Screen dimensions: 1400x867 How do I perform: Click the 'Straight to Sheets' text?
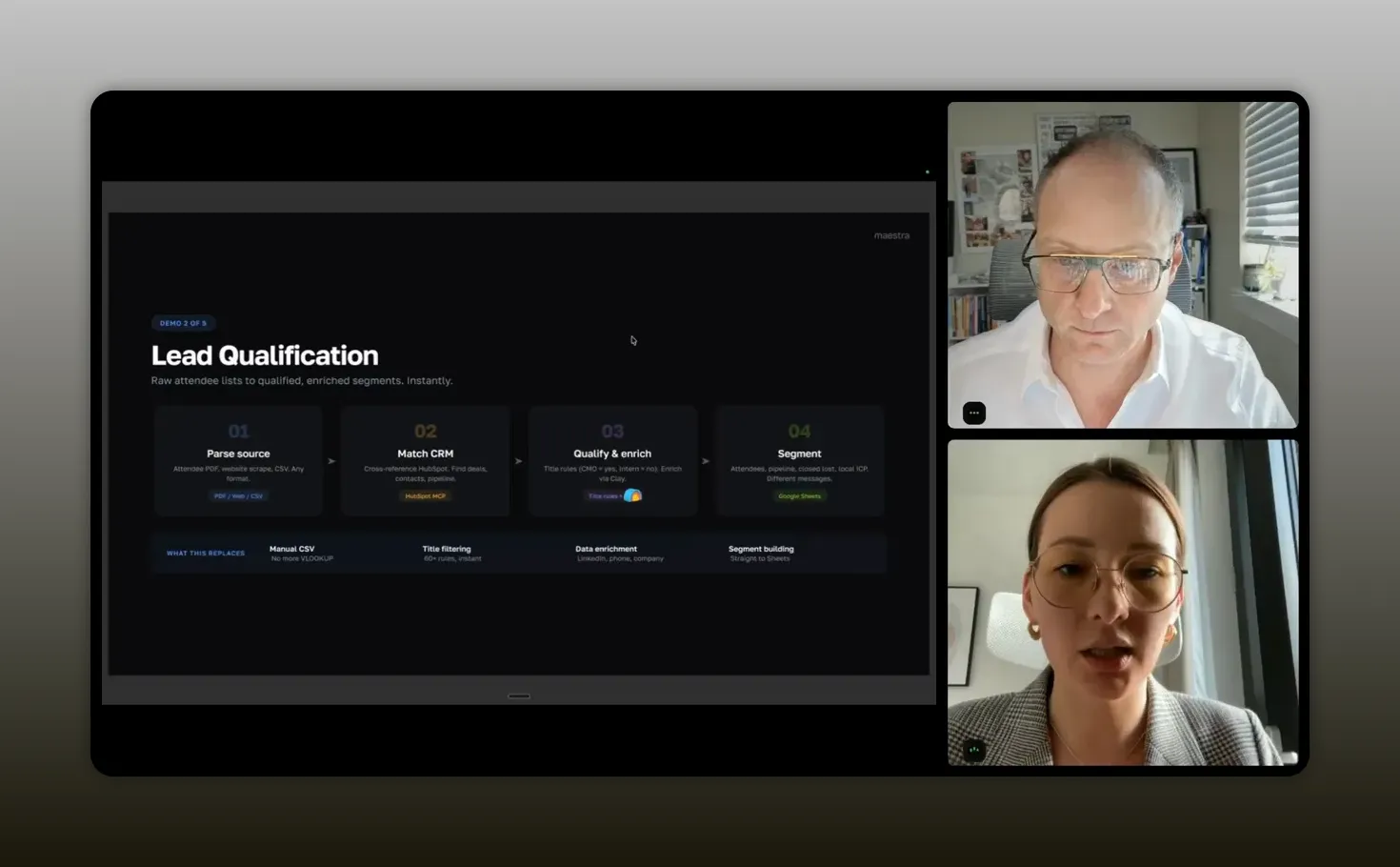[760, 558]
